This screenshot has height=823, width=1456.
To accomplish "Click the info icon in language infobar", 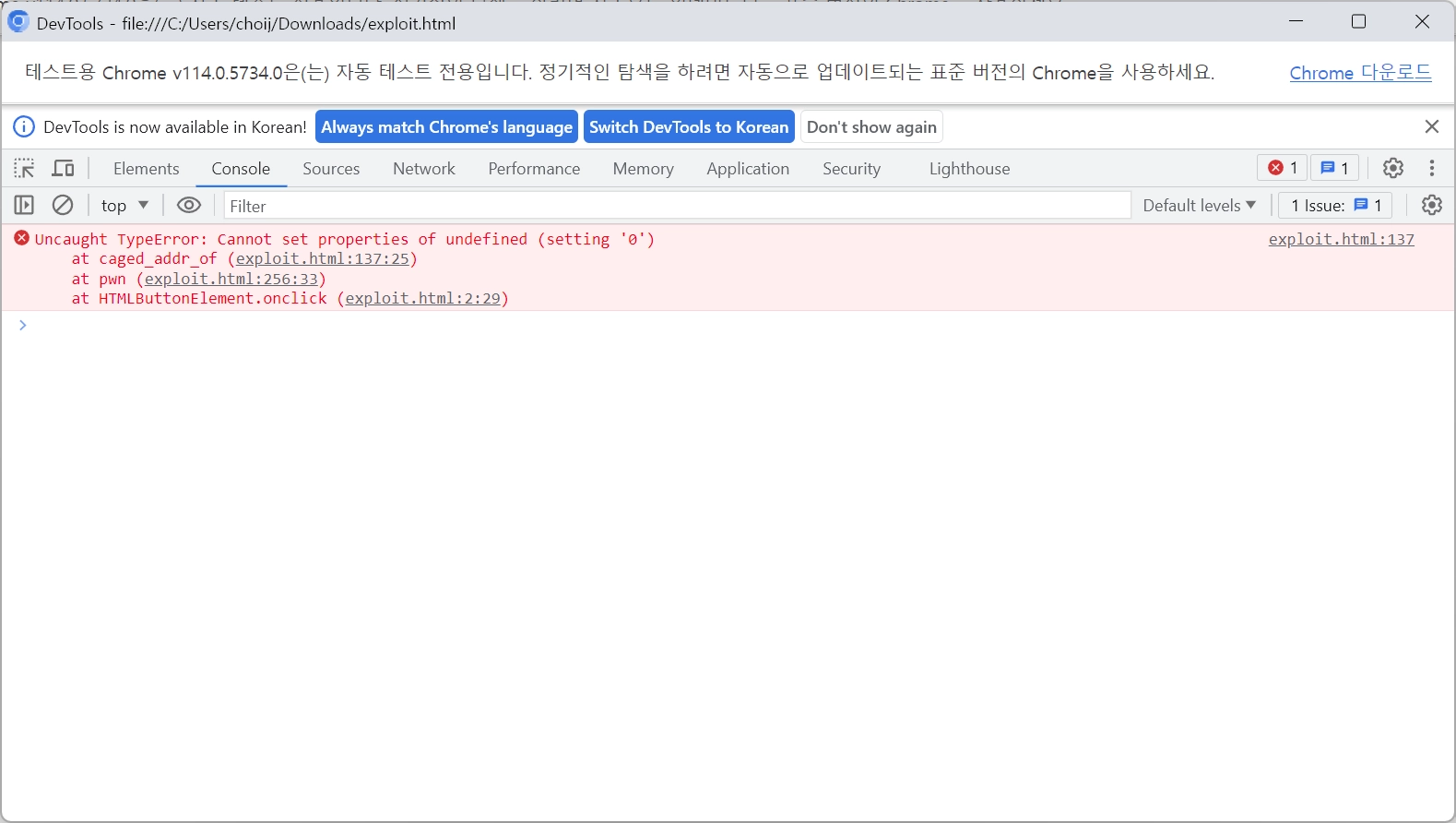I will pos(24,127).
